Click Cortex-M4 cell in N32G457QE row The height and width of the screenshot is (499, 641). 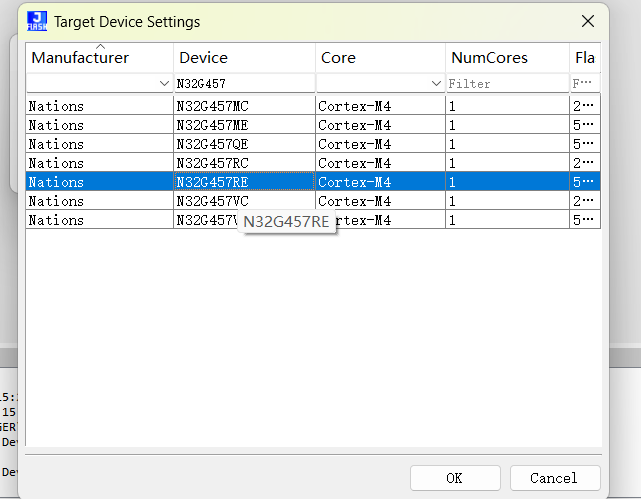click(x=380, y=144)
